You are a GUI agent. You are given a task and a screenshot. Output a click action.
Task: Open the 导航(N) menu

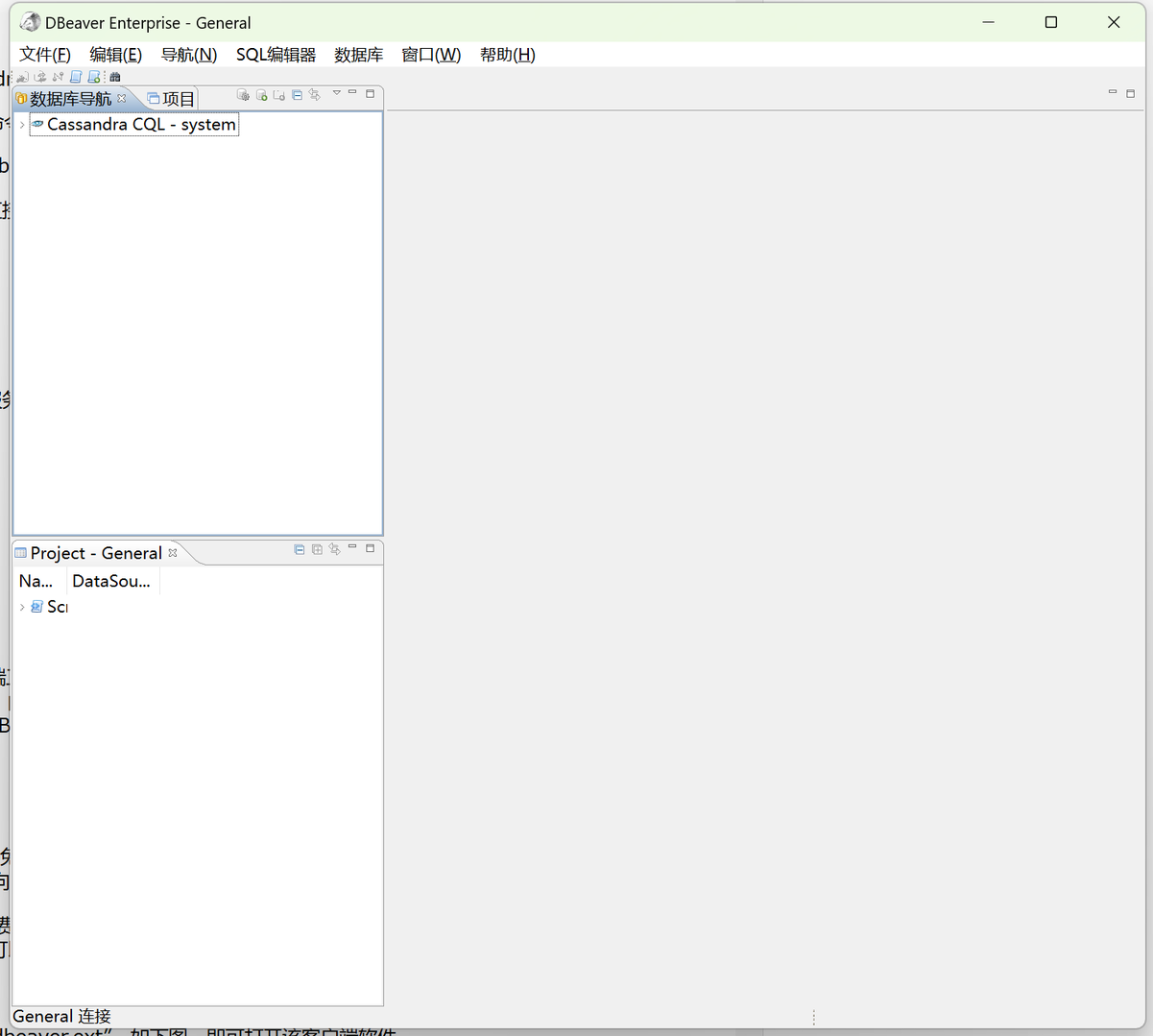(x=189, y=55)
